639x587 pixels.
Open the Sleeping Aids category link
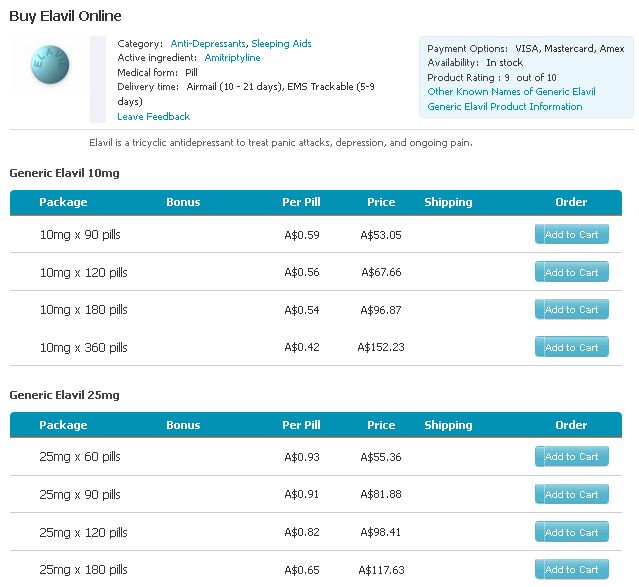[x=281, y=44]
